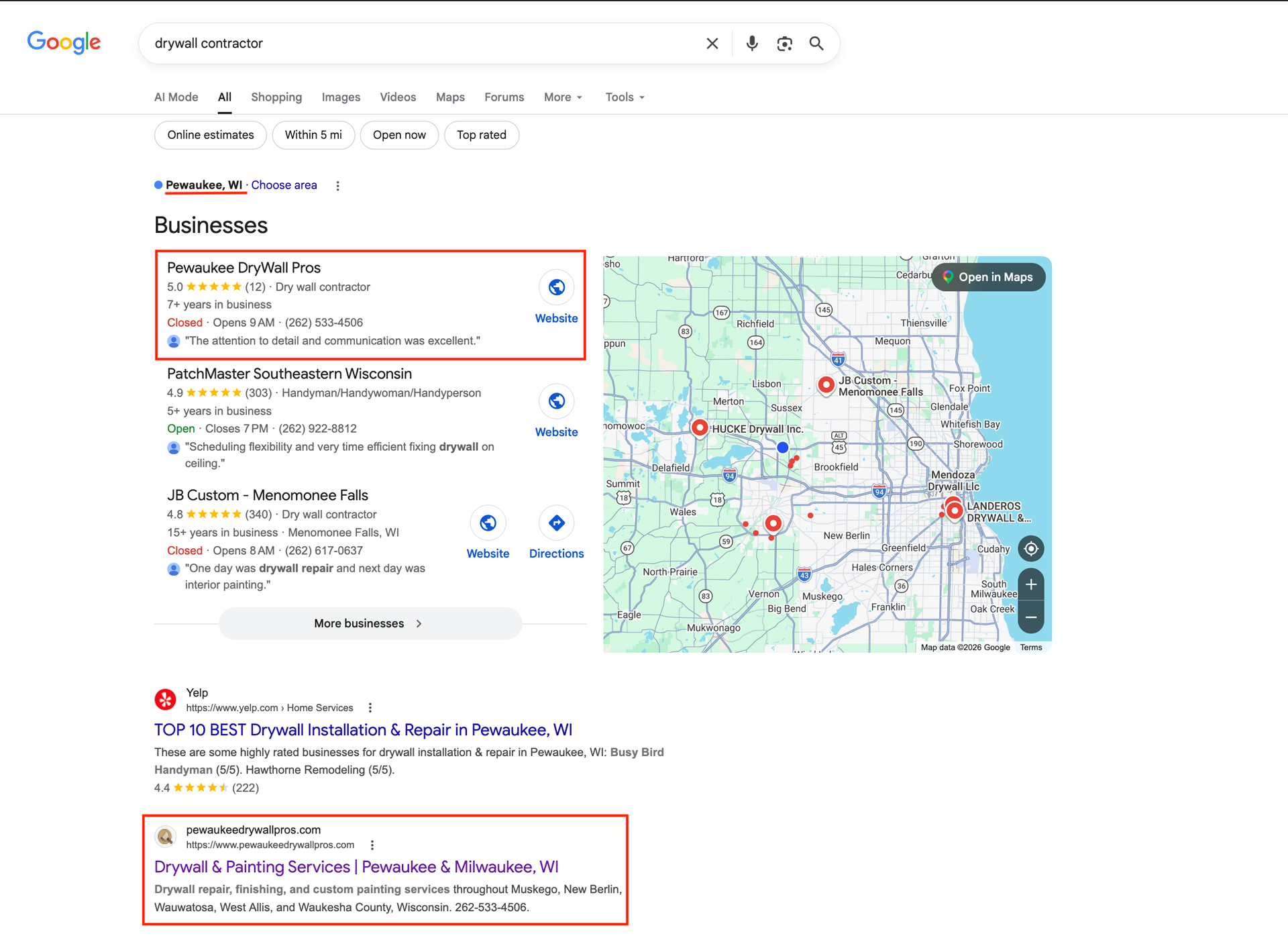Image resolution: width=1288 pixels, height=942 pixels.
Task: Center the map on my location
Action: coord(1031,549)
